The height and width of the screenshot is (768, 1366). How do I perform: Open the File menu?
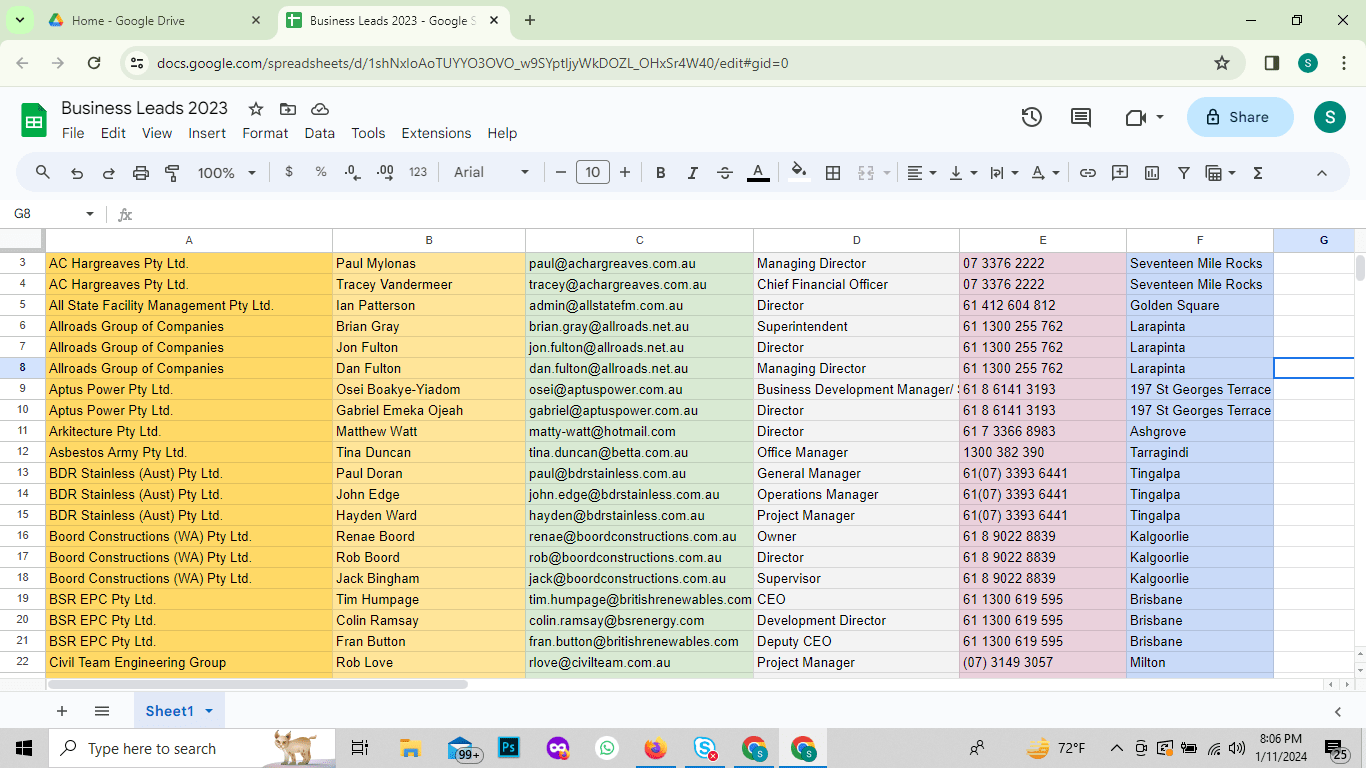tap(73, 133)
